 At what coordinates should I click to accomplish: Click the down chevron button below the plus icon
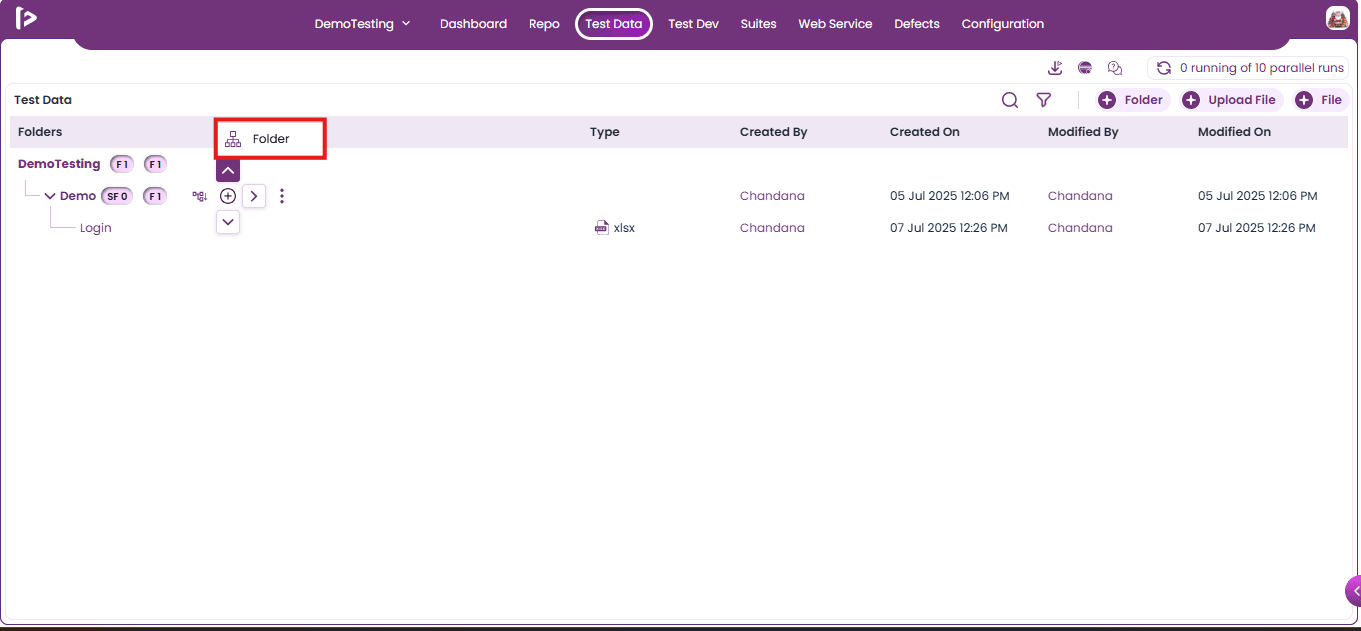point(228,222)
